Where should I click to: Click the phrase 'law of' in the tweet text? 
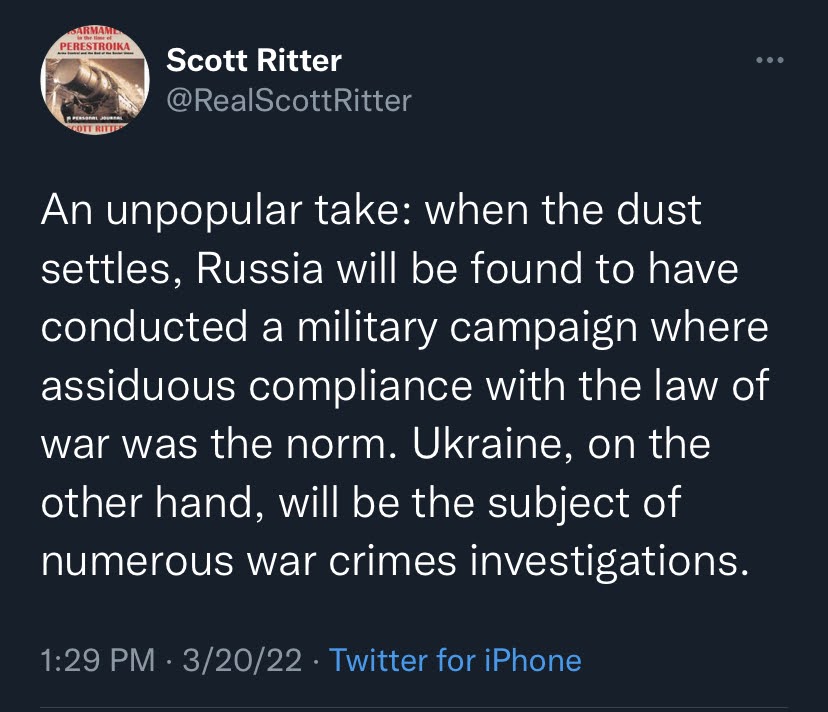[712, 386]
